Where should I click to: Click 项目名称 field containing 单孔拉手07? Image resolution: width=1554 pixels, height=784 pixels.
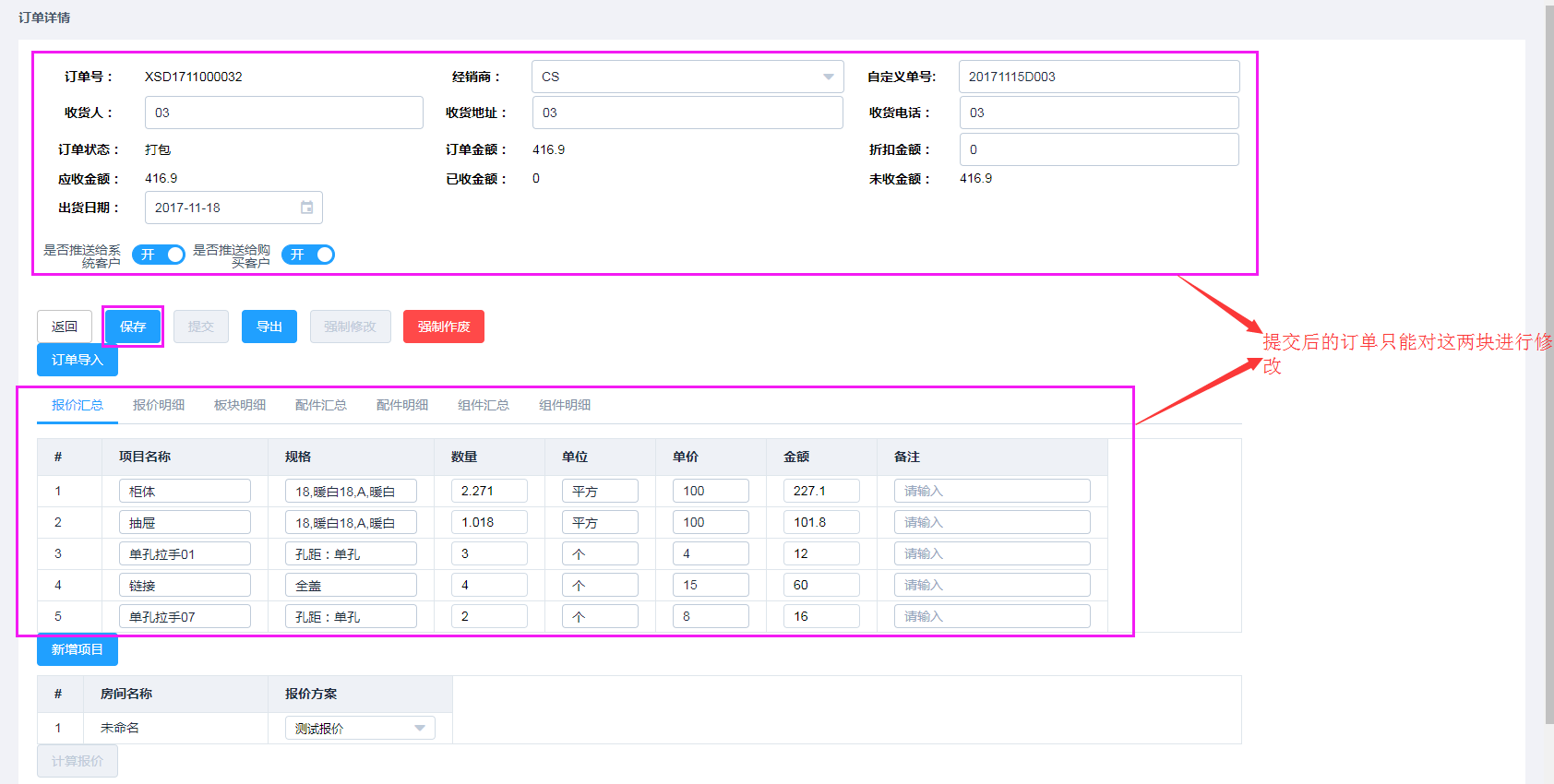click(185, 616)
